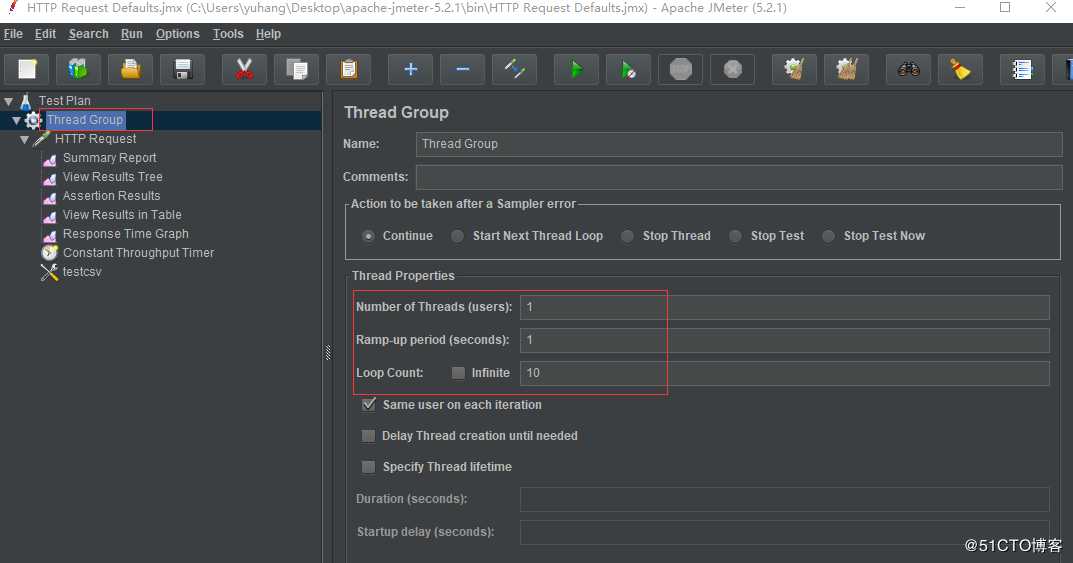Click the testcsv tools icon

(x=49, y=272)
